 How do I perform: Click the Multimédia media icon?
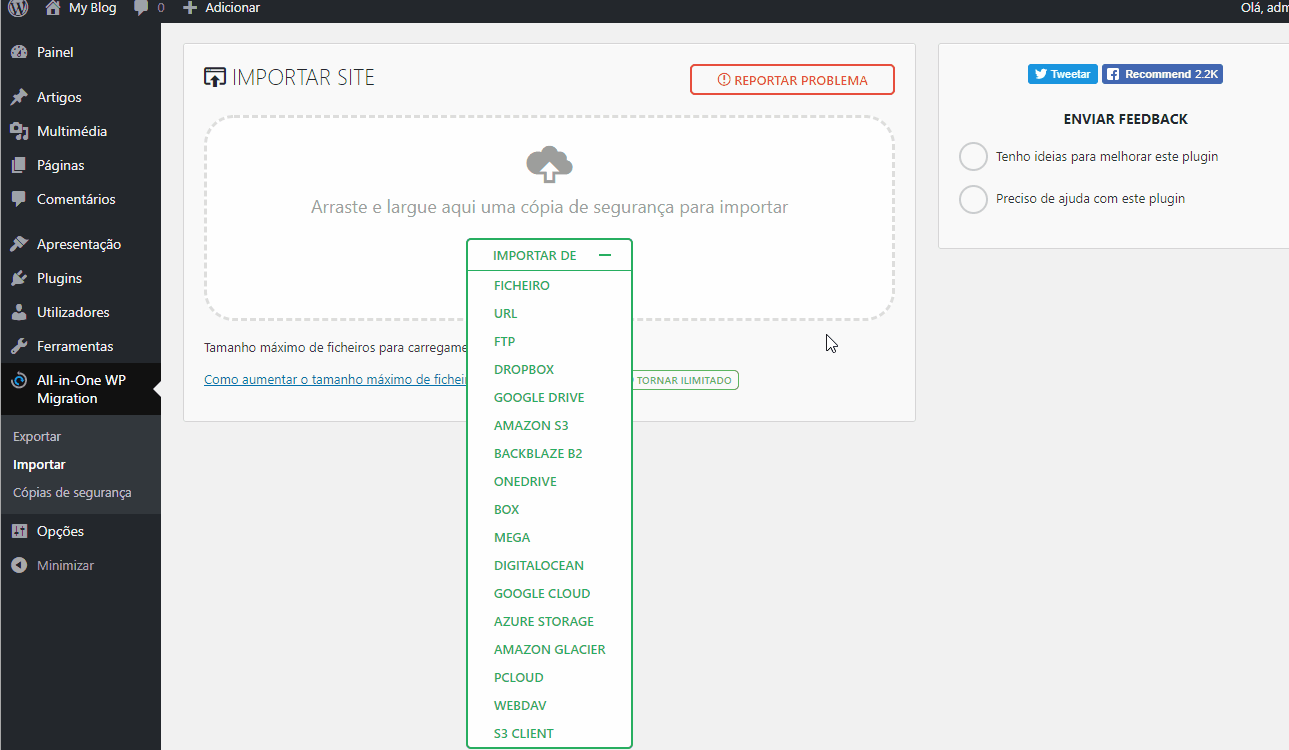coord(19,131)
